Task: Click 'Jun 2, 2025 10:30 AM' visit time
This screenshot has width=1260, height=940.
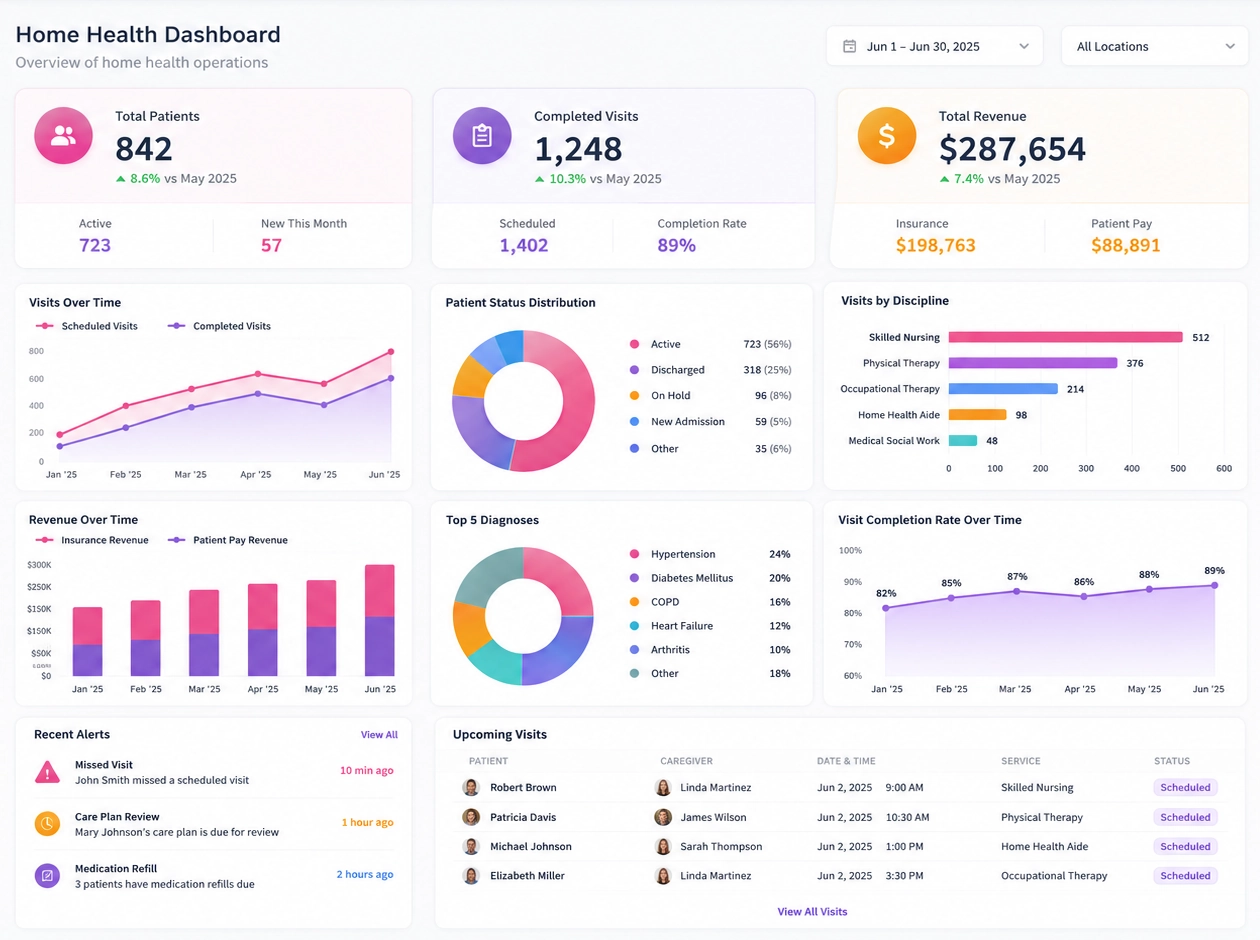Action: coord(873,817)
